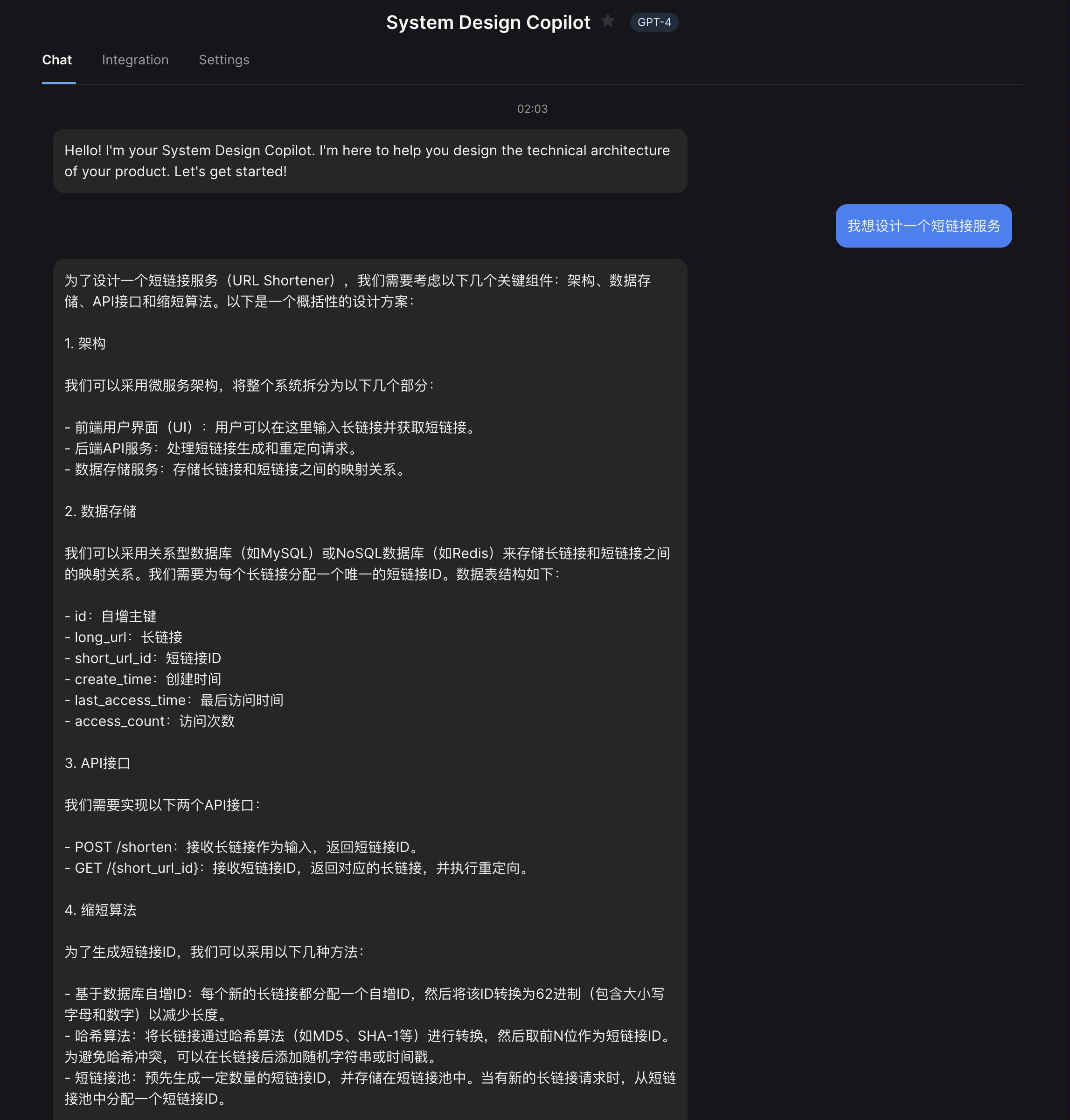Switch to the Integration tab
1070x1120 pixels.
[x=135, y=60]
